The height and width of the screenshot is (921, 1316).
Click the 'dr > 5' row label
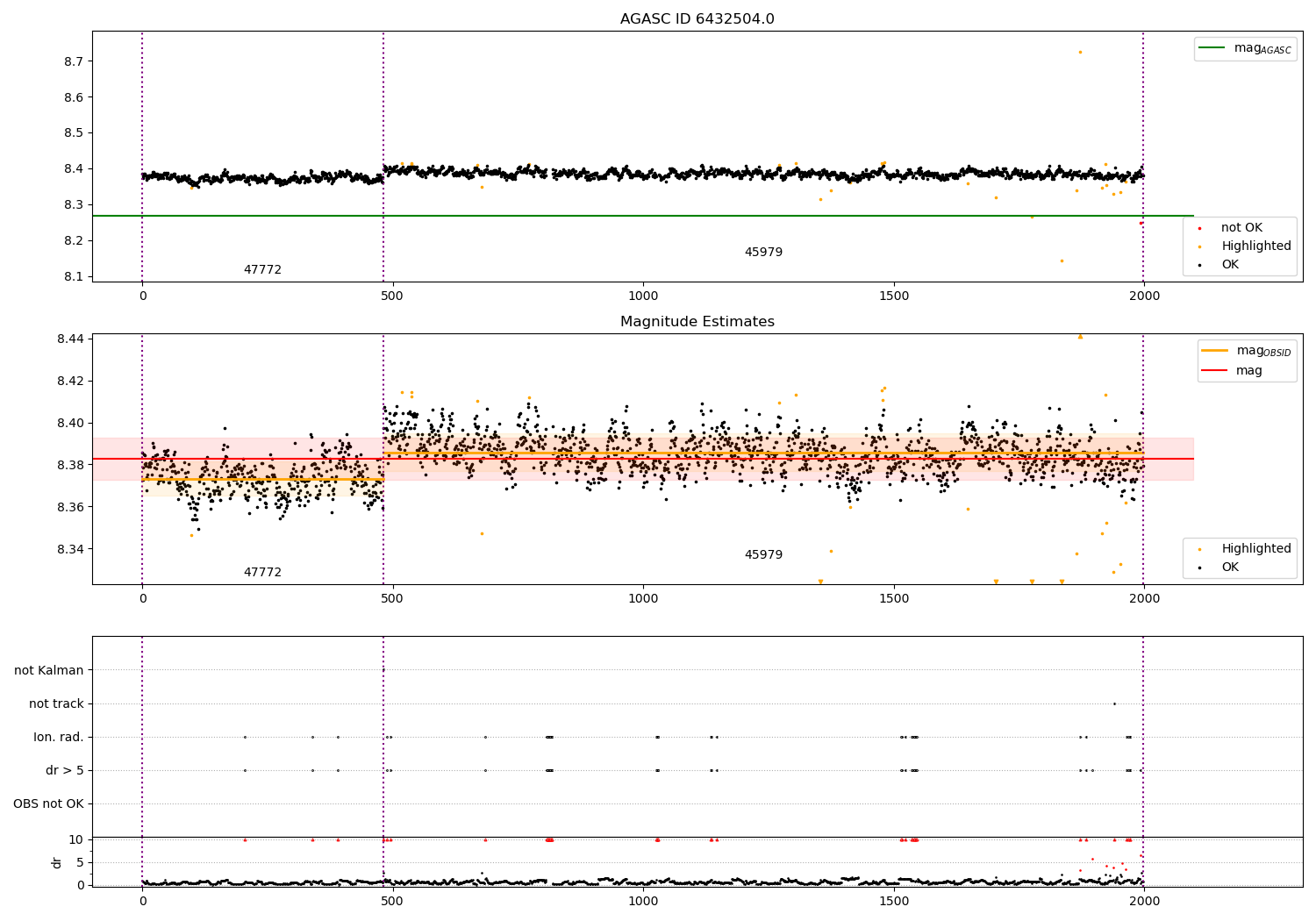tap(65, 771)
